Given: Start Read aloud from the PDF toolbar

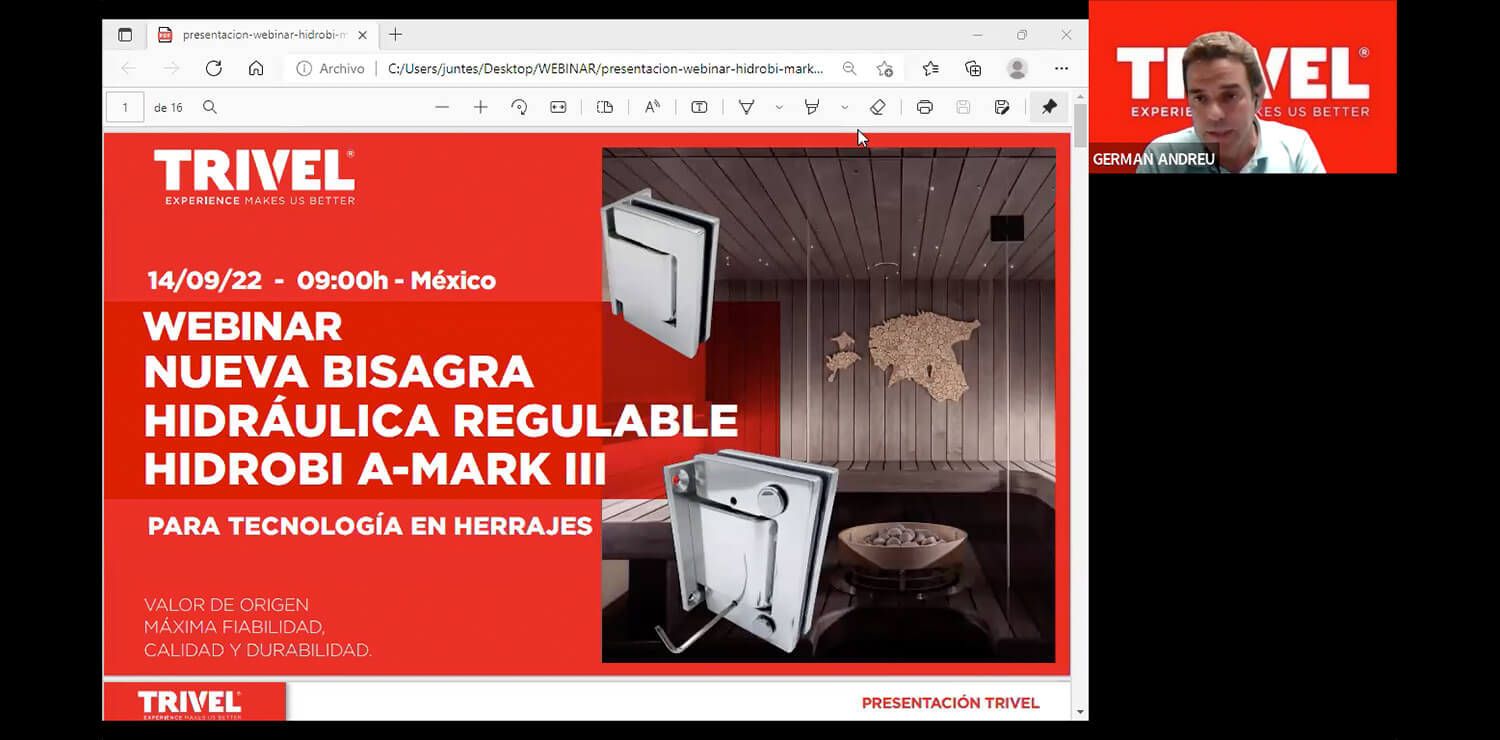Looking at the screenshot, I should pyautogui.click(x=652, y=107).
